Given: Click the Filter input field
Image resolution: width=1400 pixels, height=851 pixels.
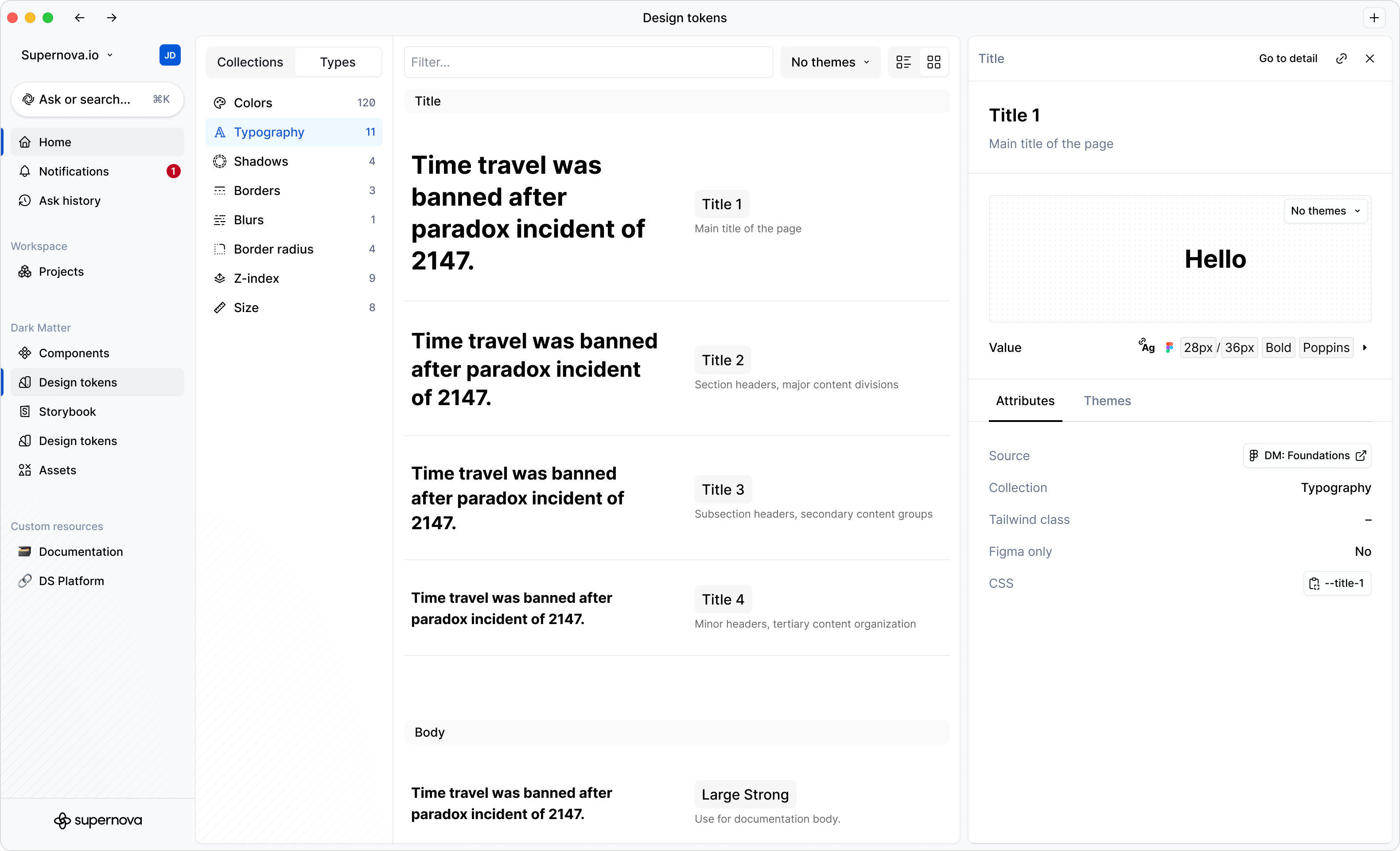Looking at the screenshot, I should (x=588, y=62).
